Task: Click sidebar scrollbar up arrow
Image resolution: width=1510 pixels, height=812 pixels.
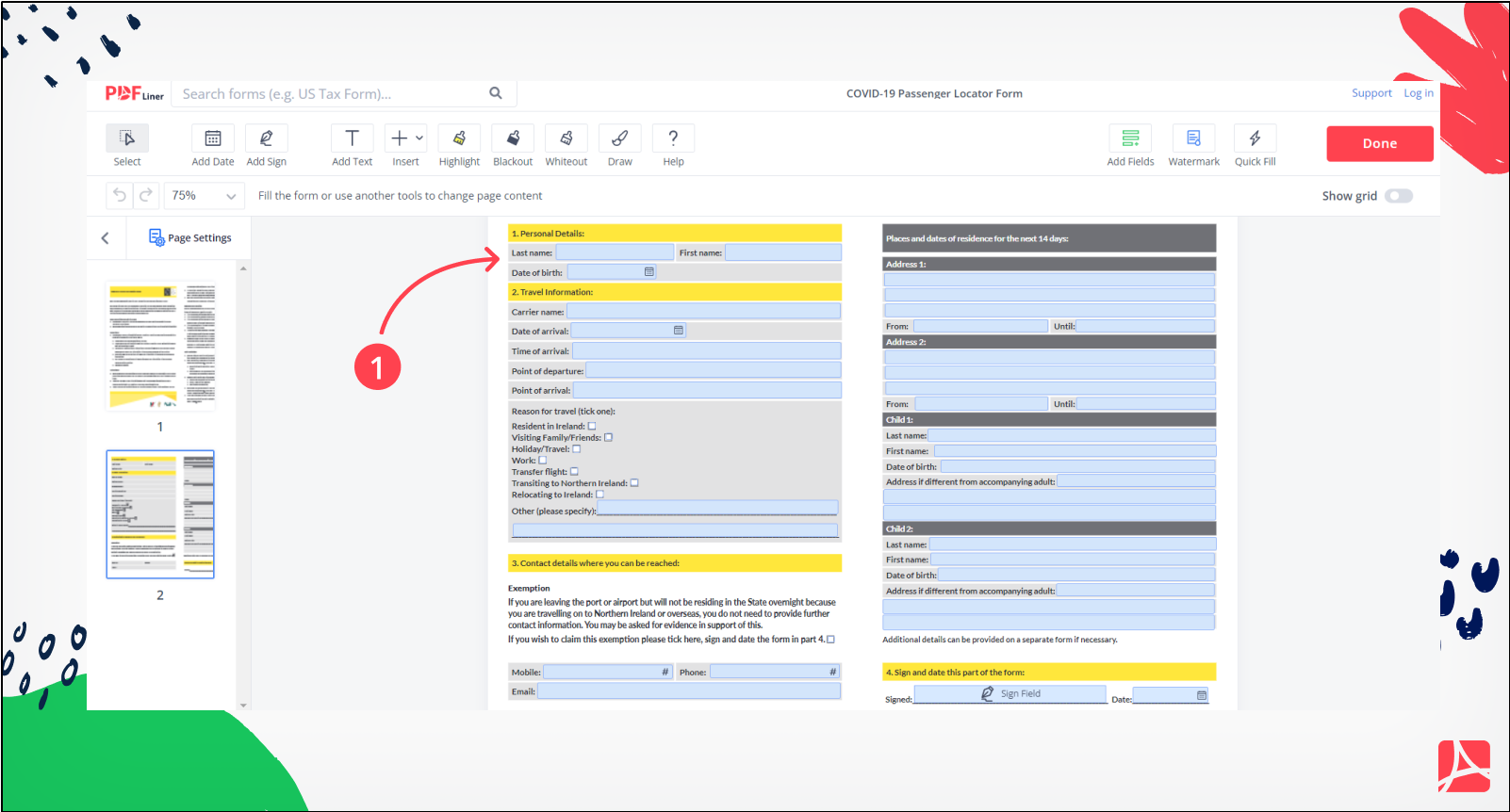Action: pos(243,268)
